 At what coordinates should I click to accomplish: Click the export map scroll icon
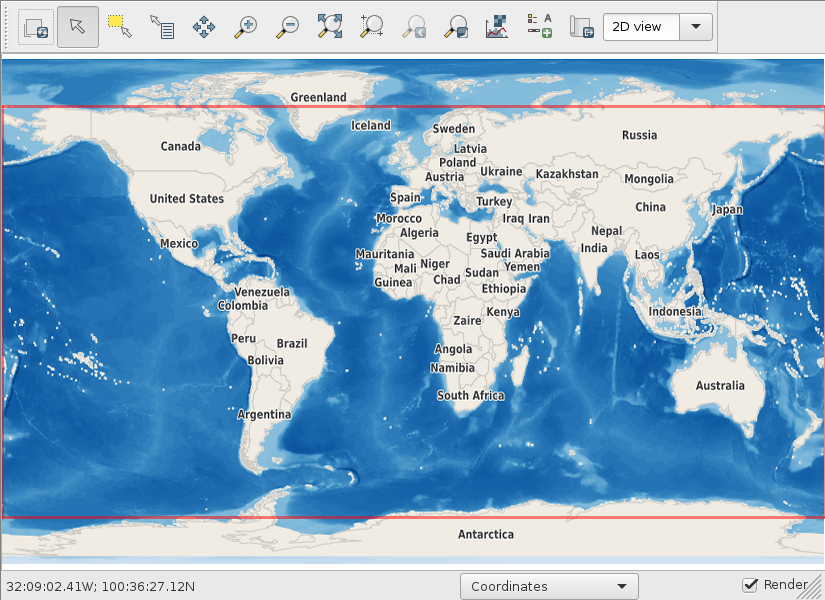(x=582, y=27)
